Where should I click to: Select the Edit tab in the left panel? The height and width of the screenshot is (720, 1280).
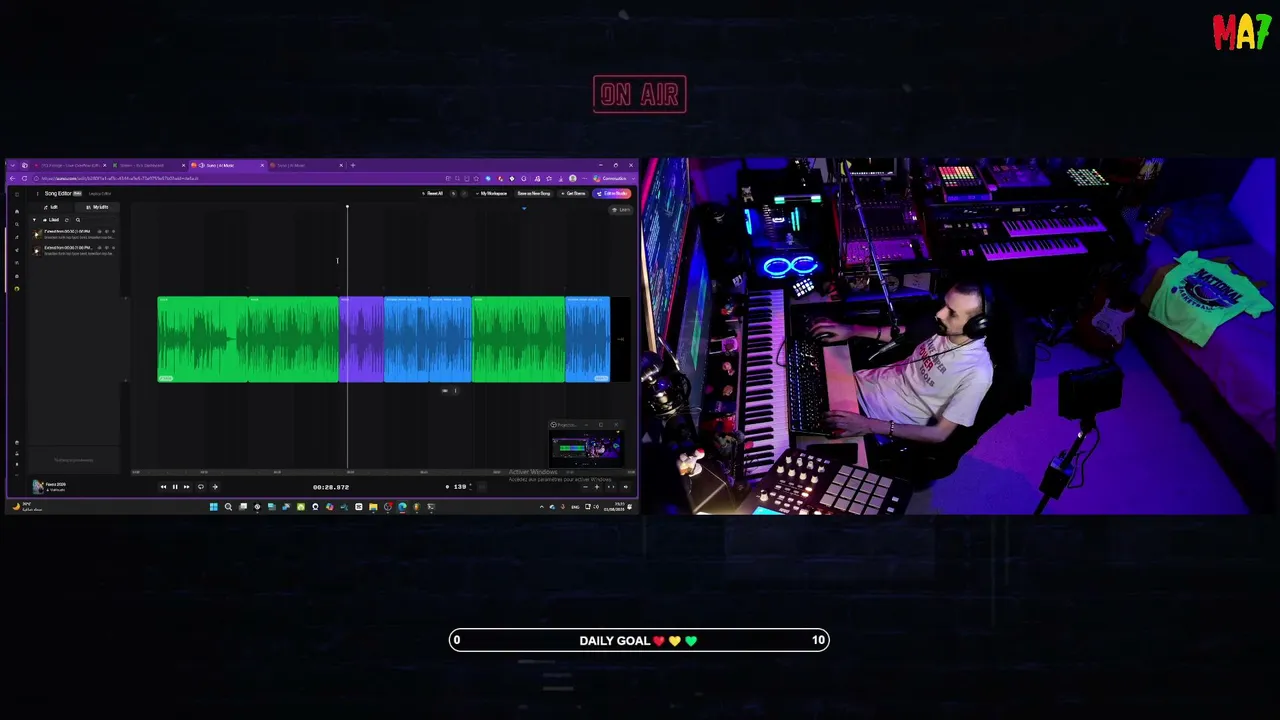coord(52,207)
